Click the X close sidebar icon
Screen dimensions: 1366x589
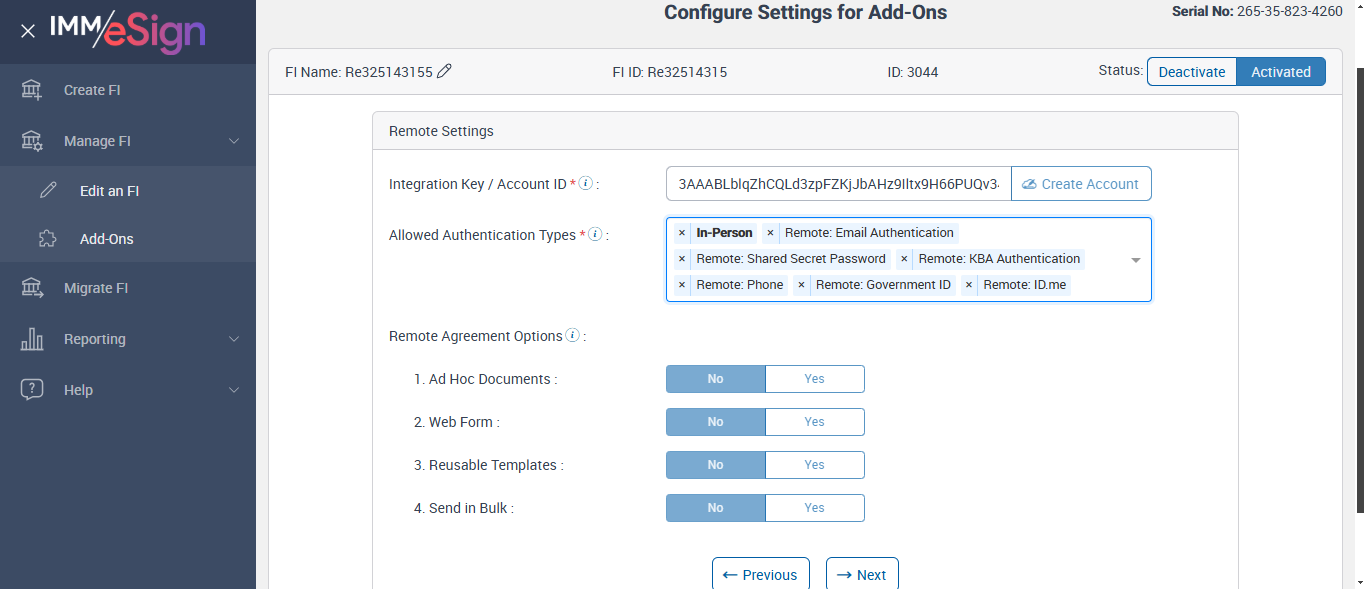(x=28, y=31)
